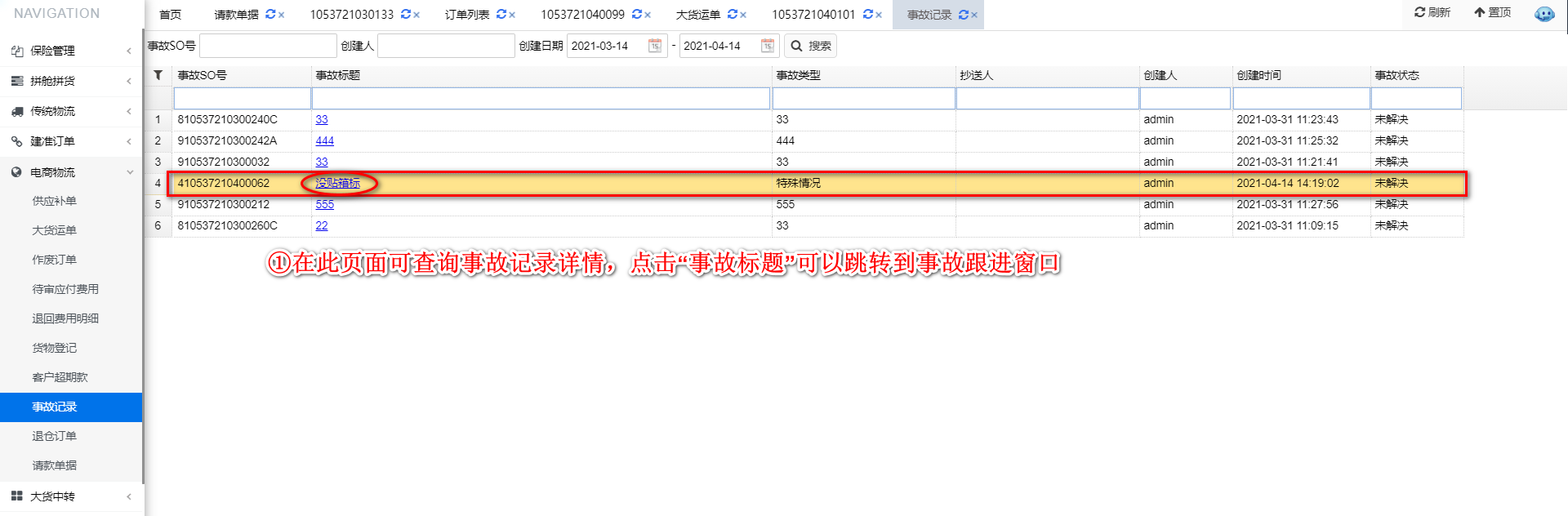Close the 事故记录 tab
Viewport: 1568px width, 516px height.
tap(974, 15)
